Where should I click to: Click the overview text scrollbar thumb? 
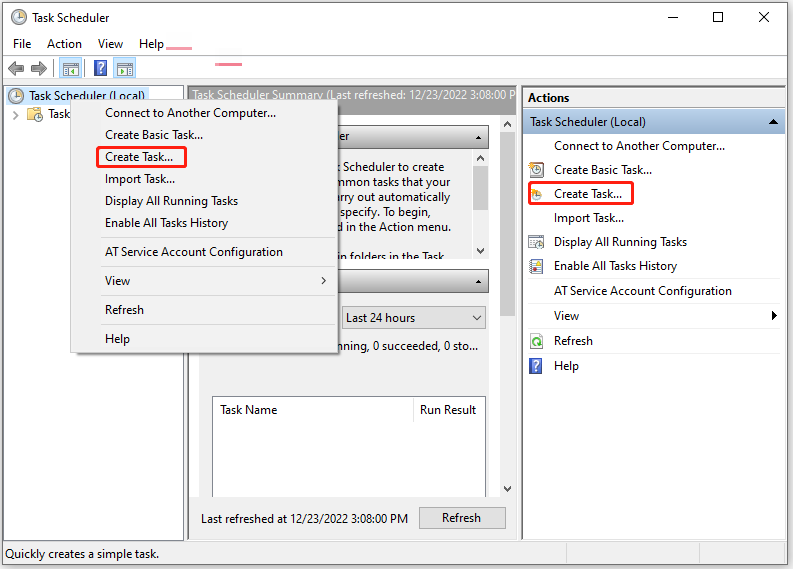(x=480, y=188)
